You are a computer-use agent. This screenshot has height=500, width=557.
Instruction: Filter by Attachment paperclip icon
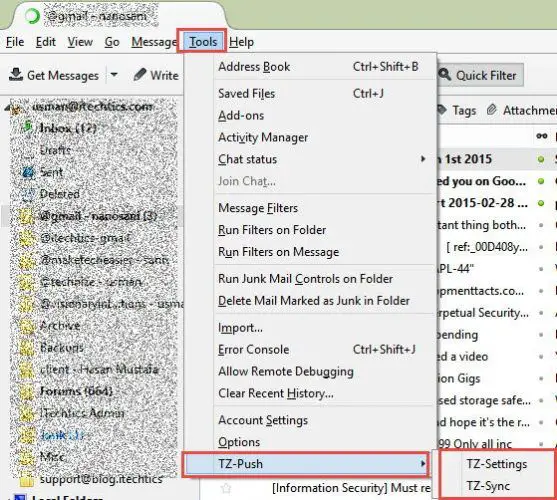point(491,110)
